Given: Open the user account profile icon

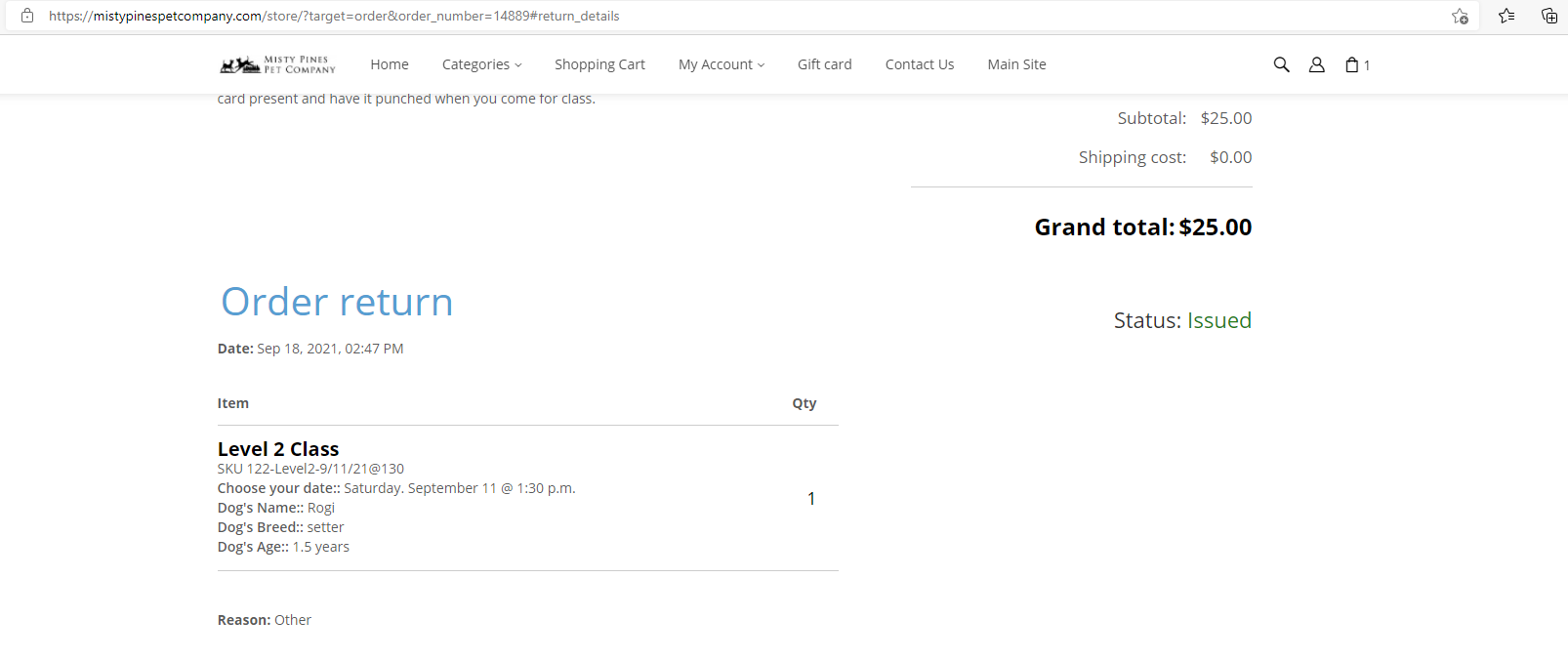Looking at the screenshot, I should pyautogui.click(x=1316, y=64).
